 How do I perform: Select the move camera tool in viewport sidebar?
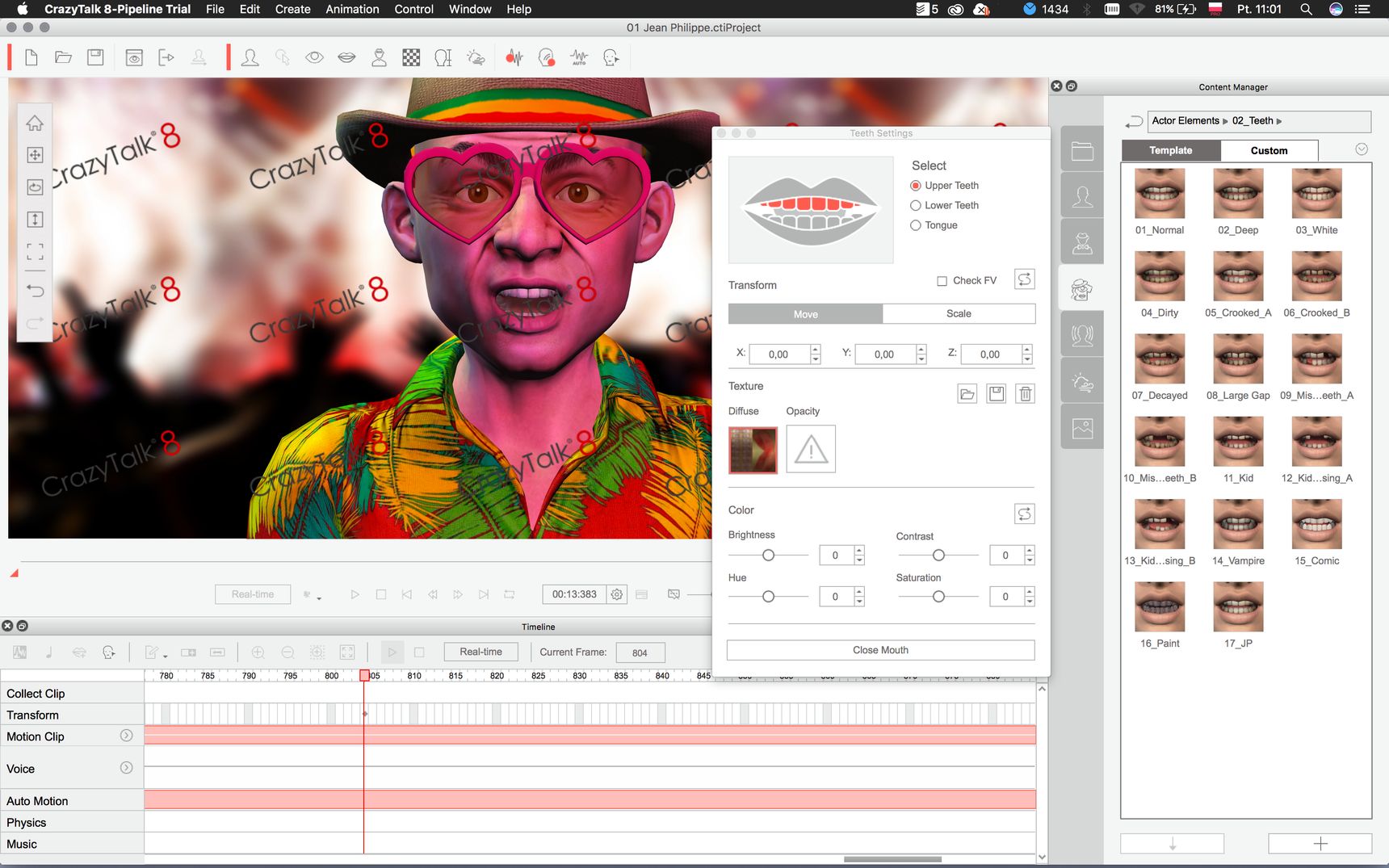pyautogui.click(x=35, y=155)
